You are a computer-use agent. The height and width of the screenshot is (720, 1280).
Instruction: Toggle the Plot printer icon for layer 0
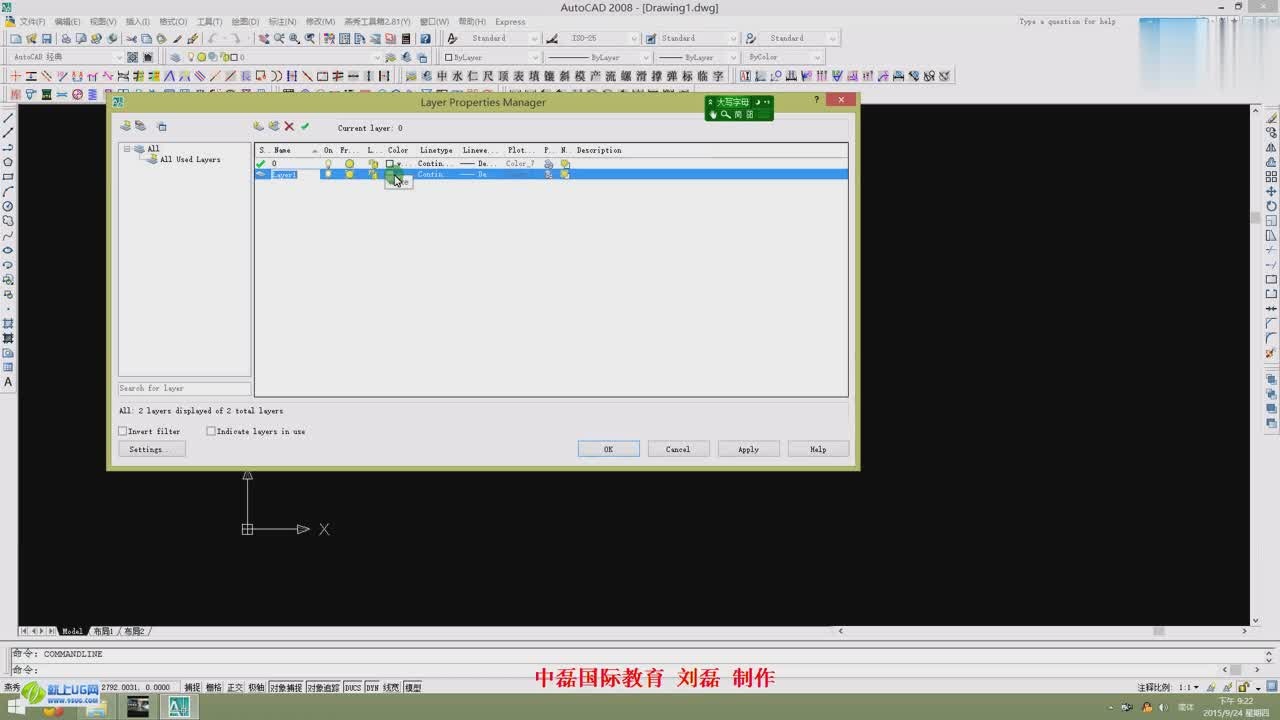[548, 163]
